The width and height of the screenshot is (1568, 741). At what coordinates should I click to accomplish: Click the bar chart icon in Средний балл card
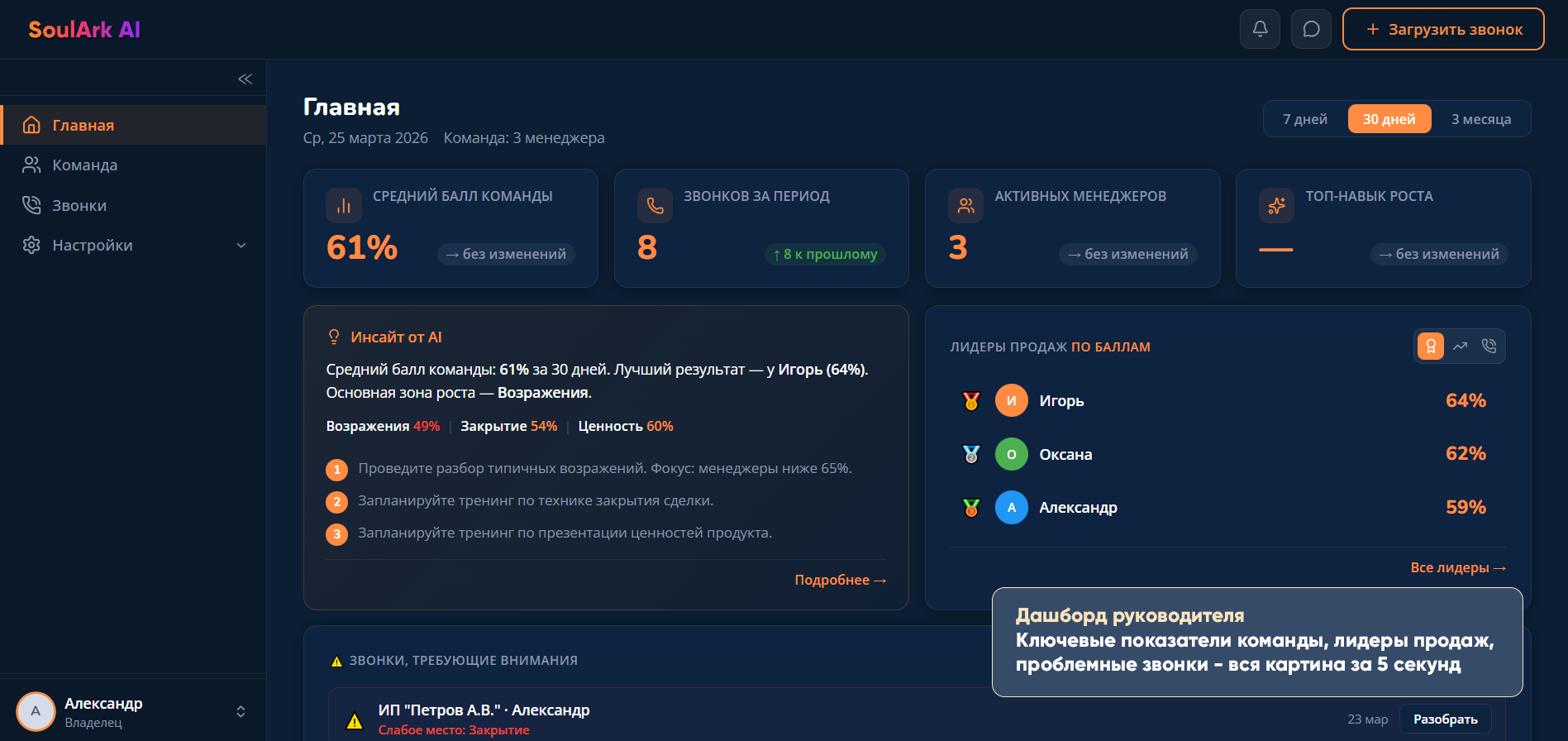344,206
